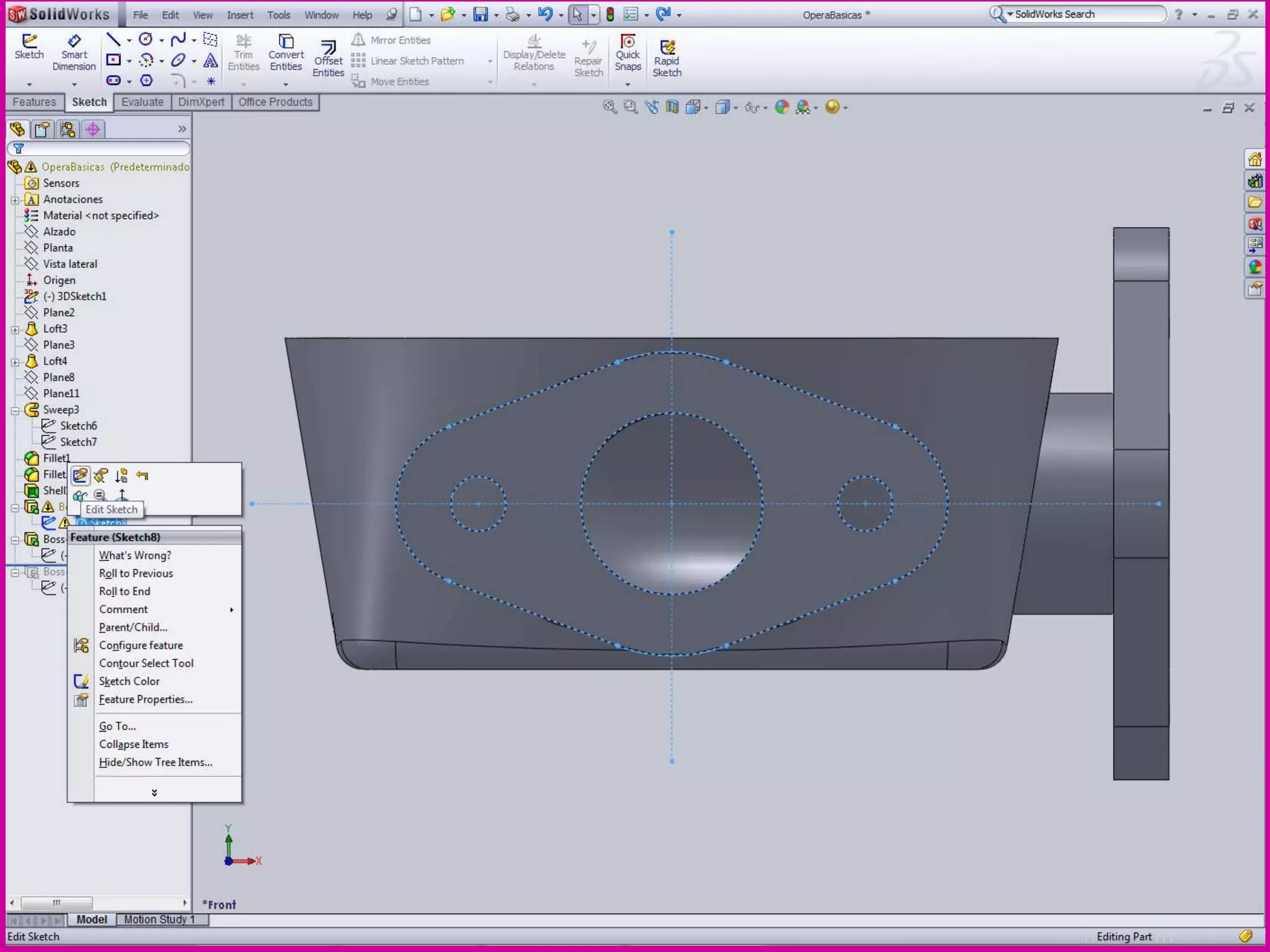Screen dimensions: 1270x952
Task: Switch to the Evaluate tab
Action: coord(142,102)
